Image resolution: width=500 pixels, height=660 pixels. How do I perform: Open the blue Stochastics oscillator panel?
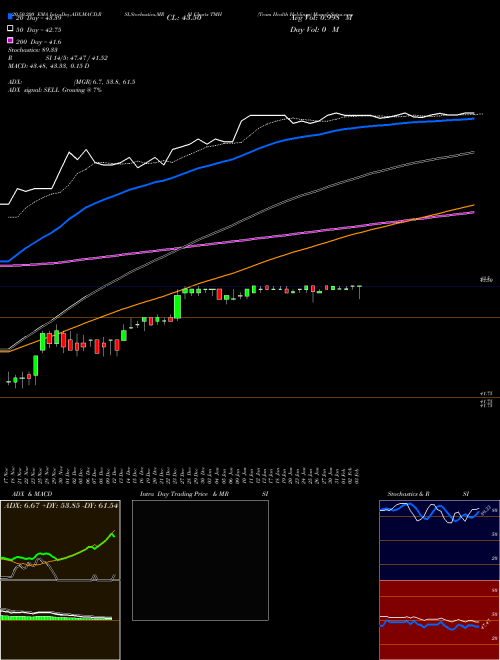click(x=439, y=540)
